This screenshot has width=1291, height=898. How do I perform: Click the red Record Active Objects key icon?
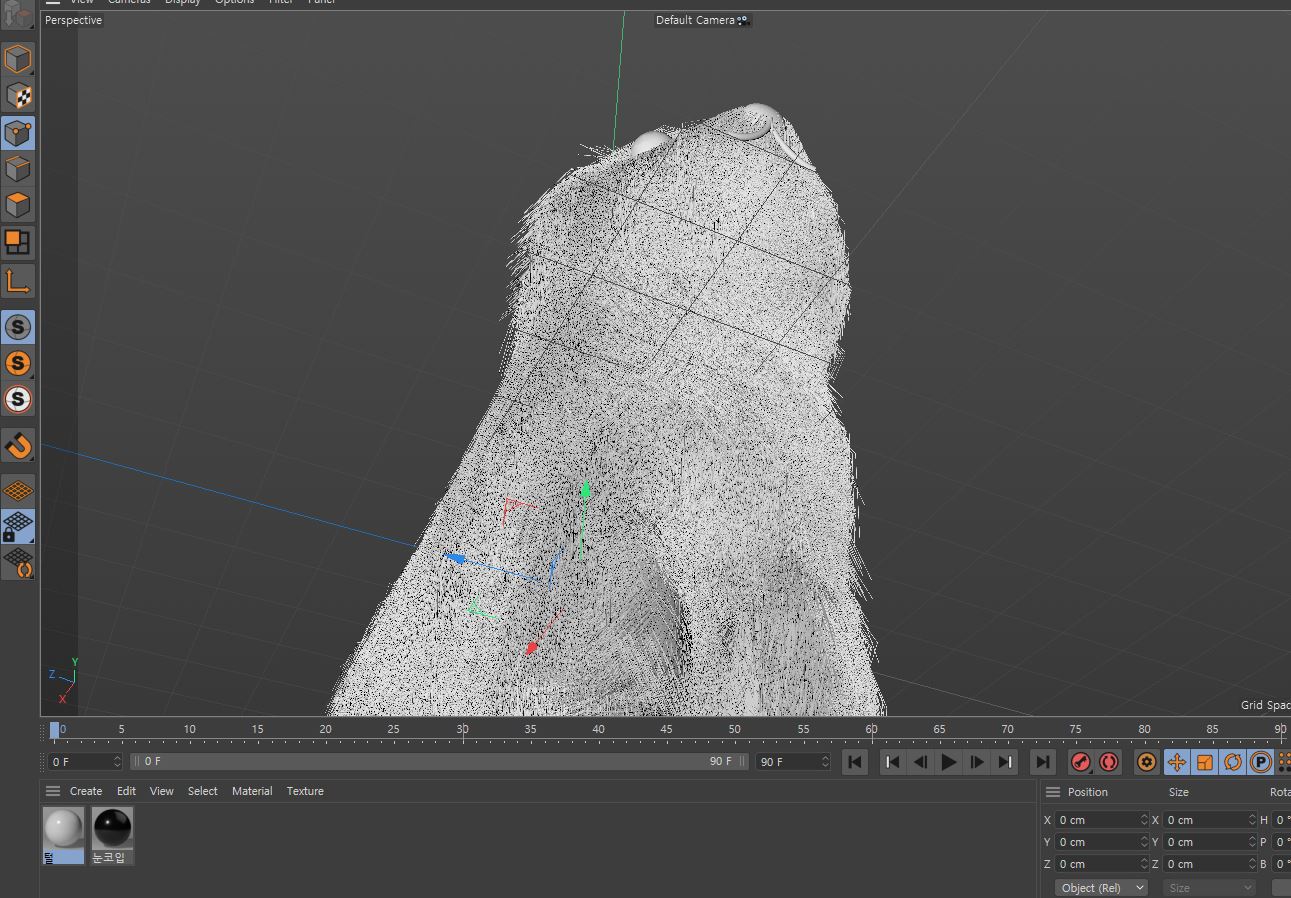(x=1081, y=762)
